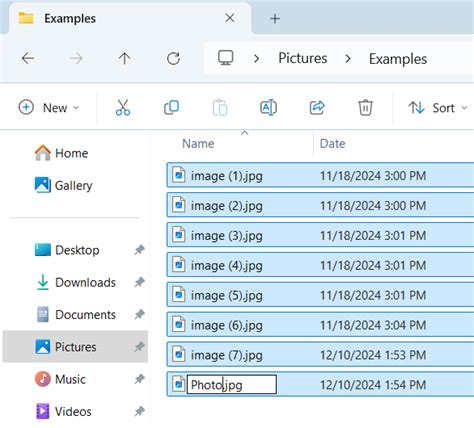This screenshot has height=428, width=474.
Task: Click the Paste clipboard icon
Action: [220, 108]
